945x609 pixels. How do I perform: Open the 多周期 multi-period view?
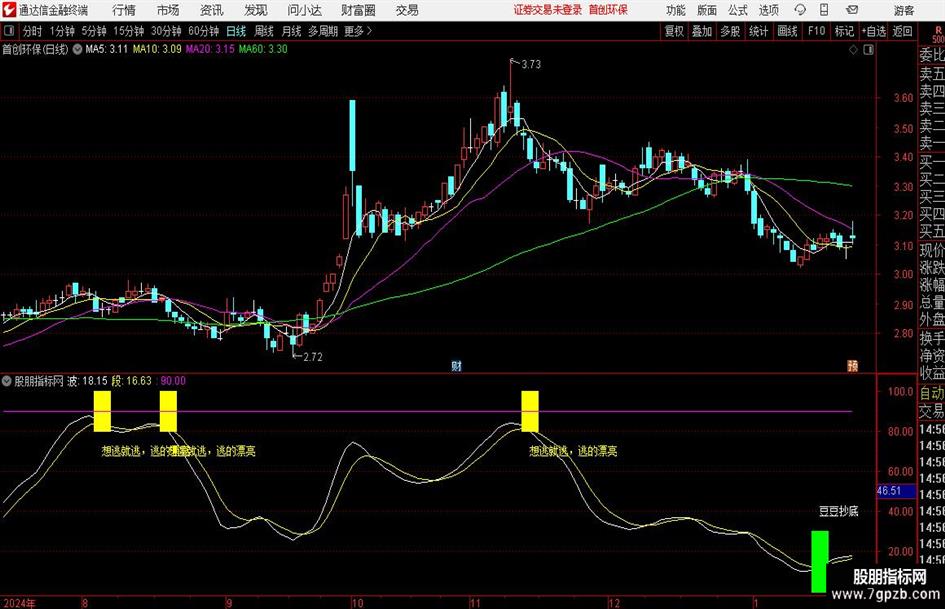pos(323,31)
